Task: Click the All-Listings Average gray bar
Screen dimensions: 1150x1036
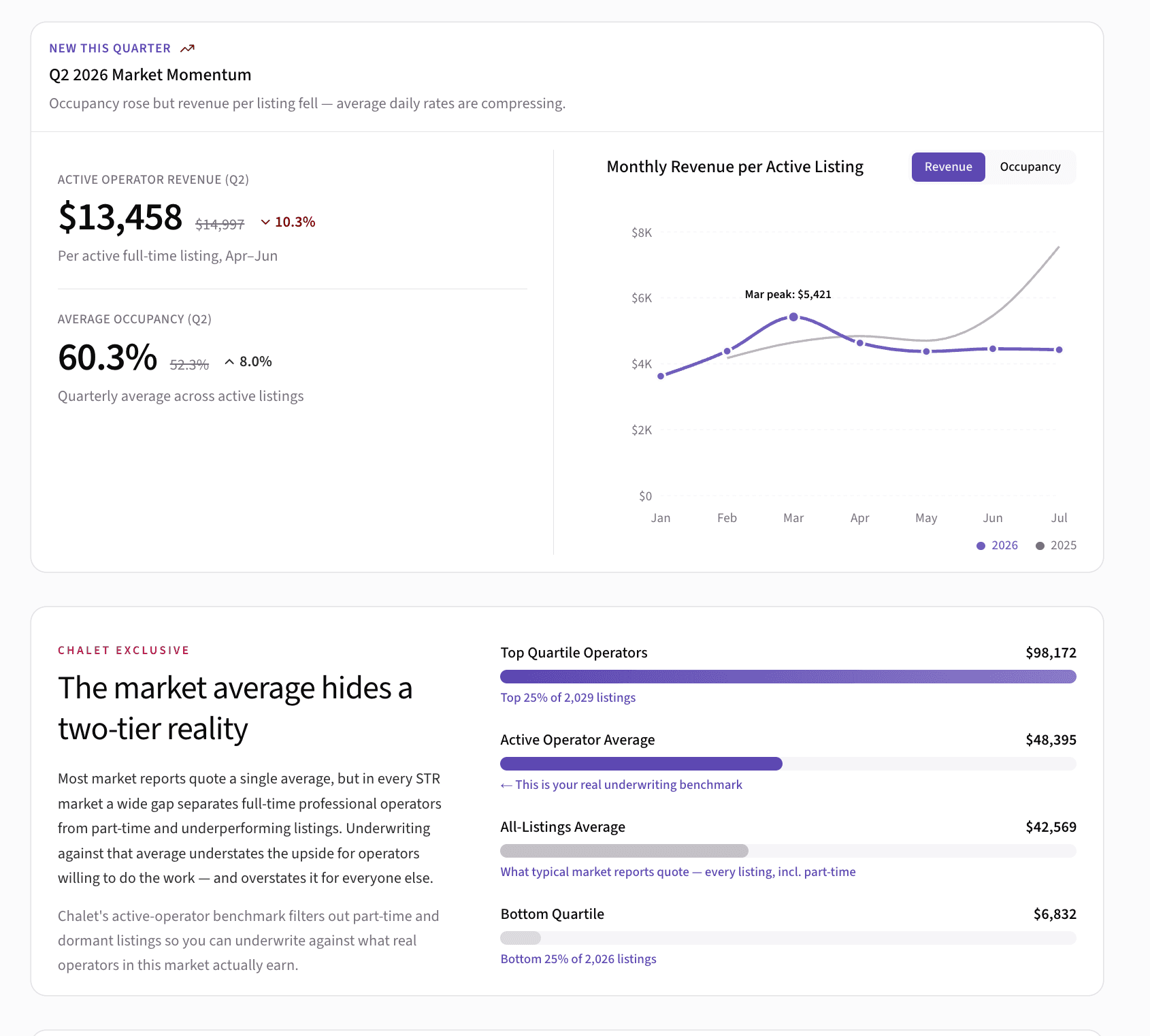Action: click(624, 851)
